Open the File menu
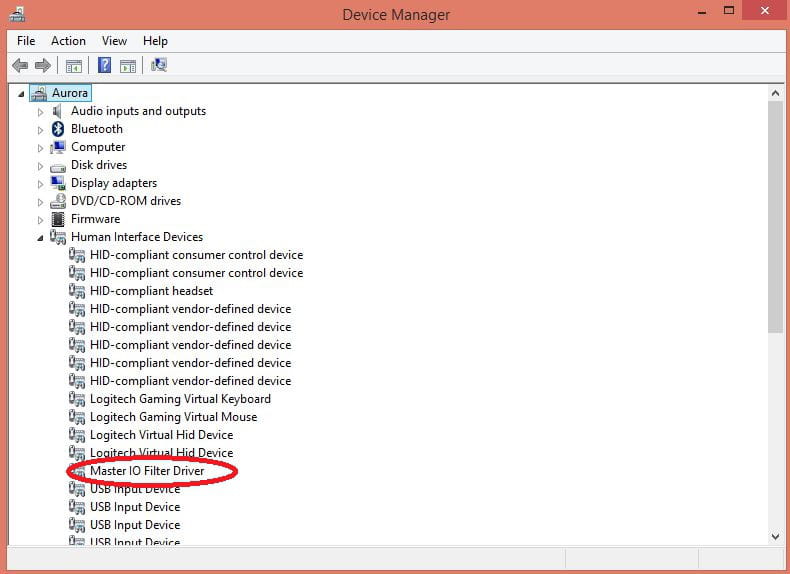The image size is (790, 574). click(x=26, y=41)
